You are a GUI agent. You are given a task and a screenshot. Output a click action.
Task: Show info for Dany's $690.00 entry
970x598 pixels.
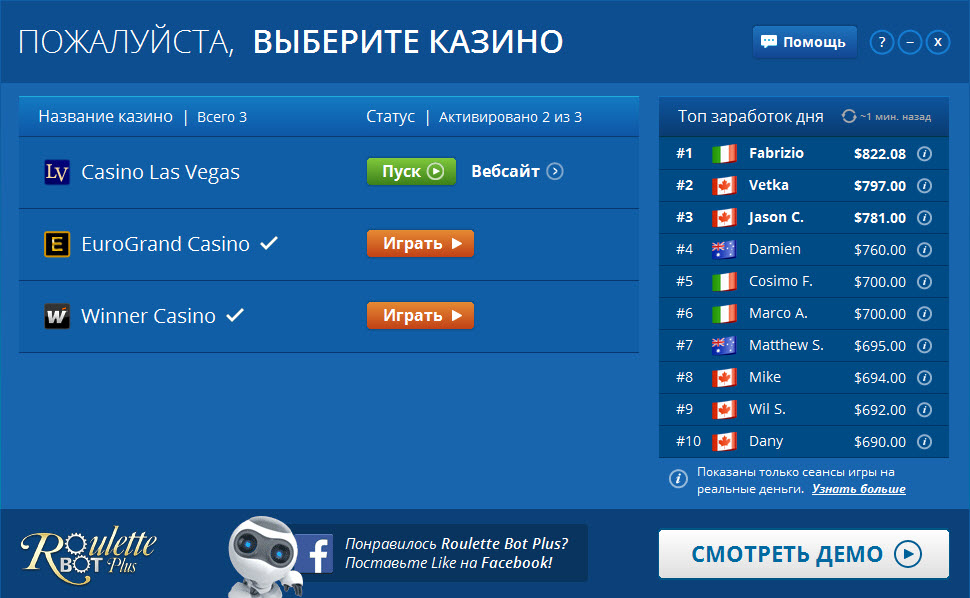click(x=924, y=442)
